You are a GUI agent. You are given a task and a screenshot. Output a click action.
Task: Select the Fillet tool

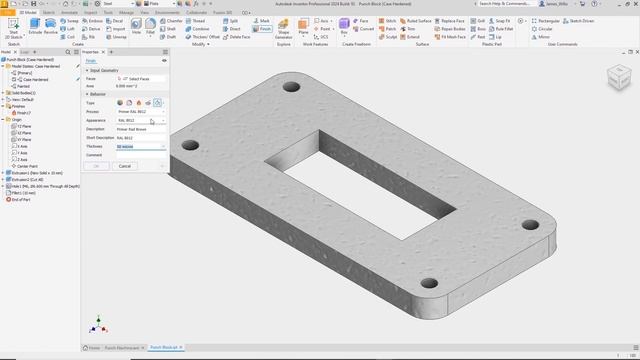(150, 27)
